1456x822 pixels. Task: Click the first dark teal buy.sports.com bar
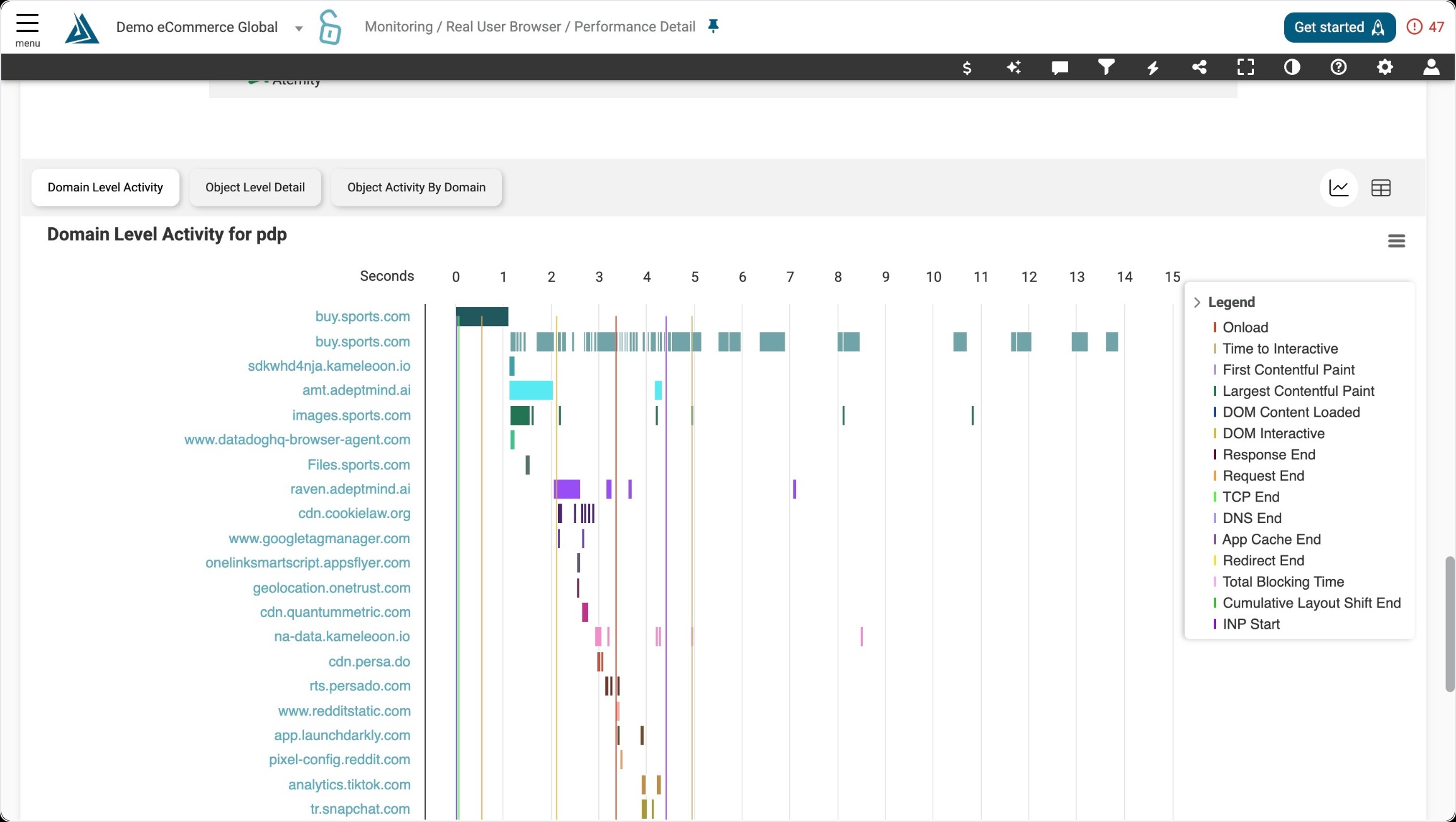[482, 317]
